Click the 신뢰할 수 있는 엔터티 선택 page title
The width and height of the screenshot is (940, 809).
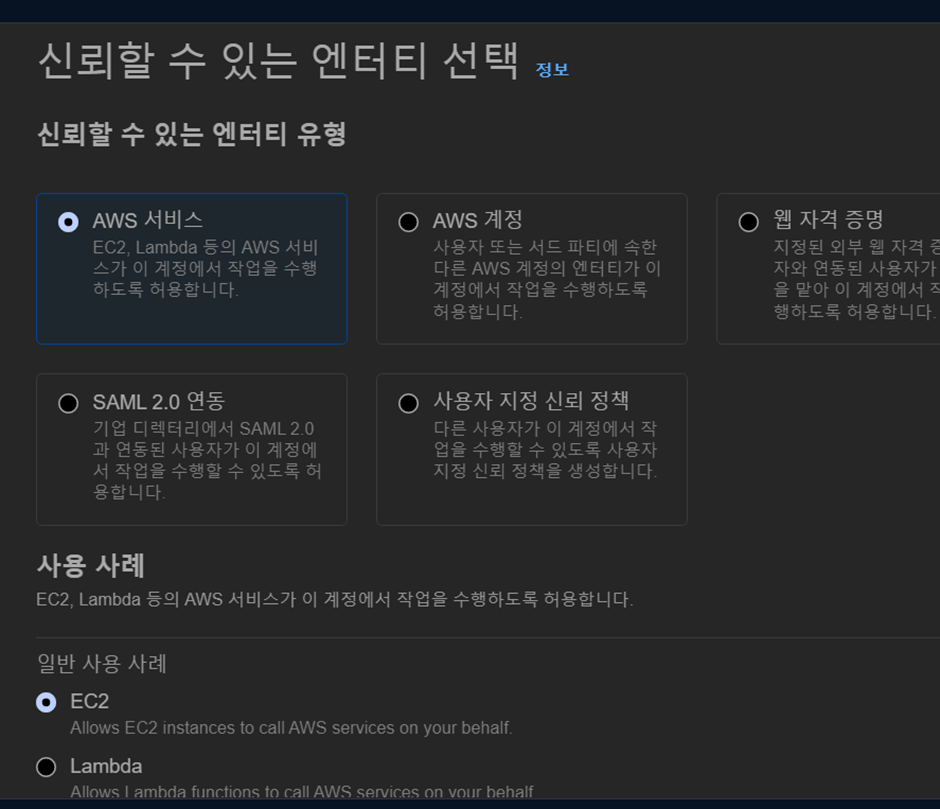pyautogui.click(x=278, y=61)
